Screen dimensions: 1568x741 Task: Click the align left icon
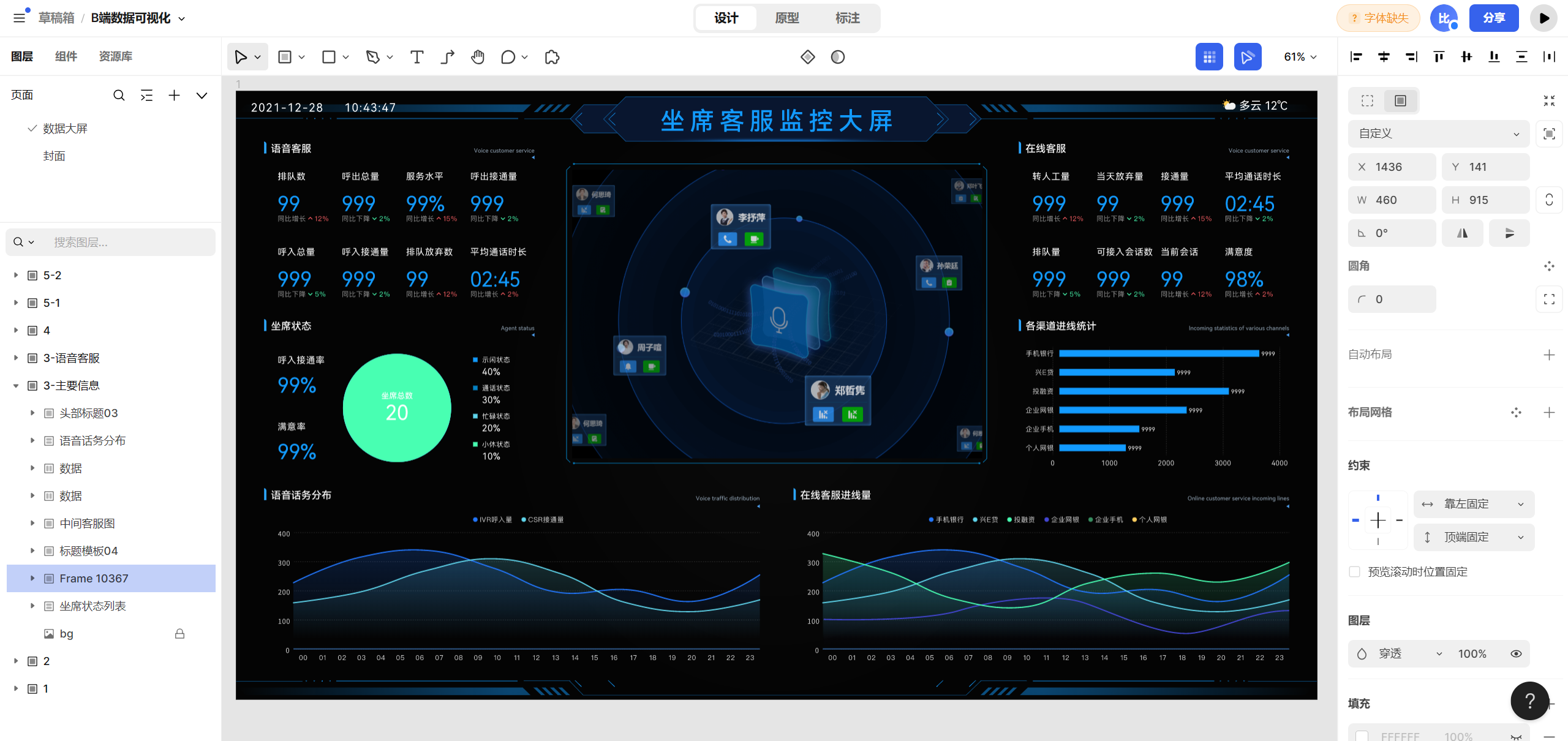(1356, 57)
